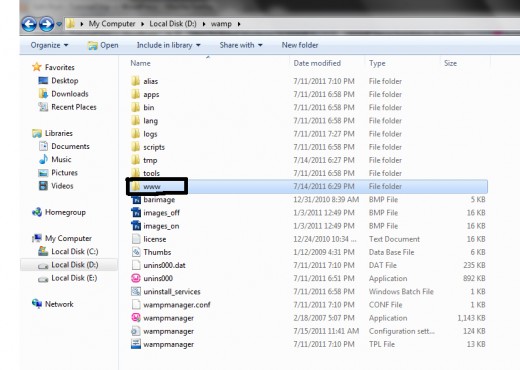Select the apps folder icon
Viewport: 520px width, 370px height.
pos(135,94)
